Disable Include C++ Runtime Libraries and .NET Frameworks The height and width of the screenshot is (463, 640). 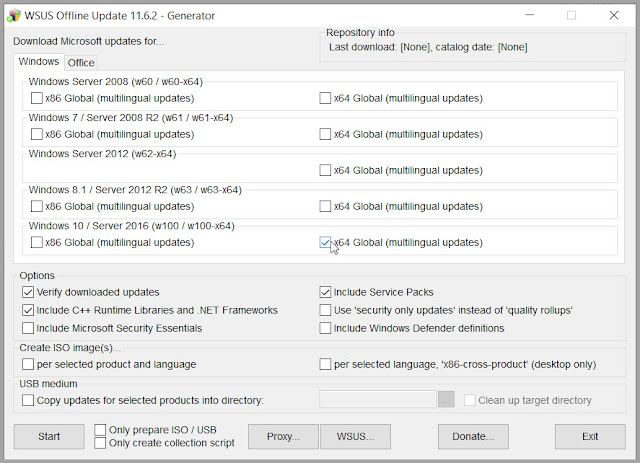coord(28,310)
